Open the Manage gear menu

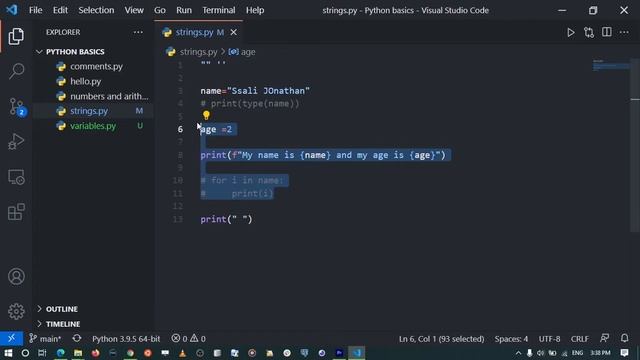click(x=16, y=311)
